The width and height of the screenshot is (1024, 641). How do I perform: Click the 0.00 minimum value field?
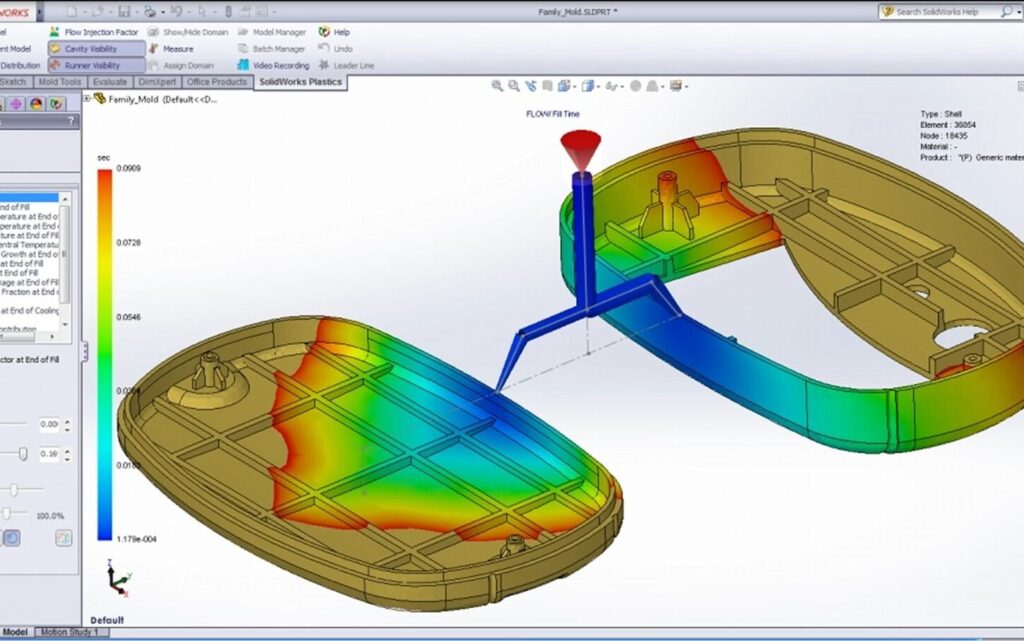tap(49, 424)
